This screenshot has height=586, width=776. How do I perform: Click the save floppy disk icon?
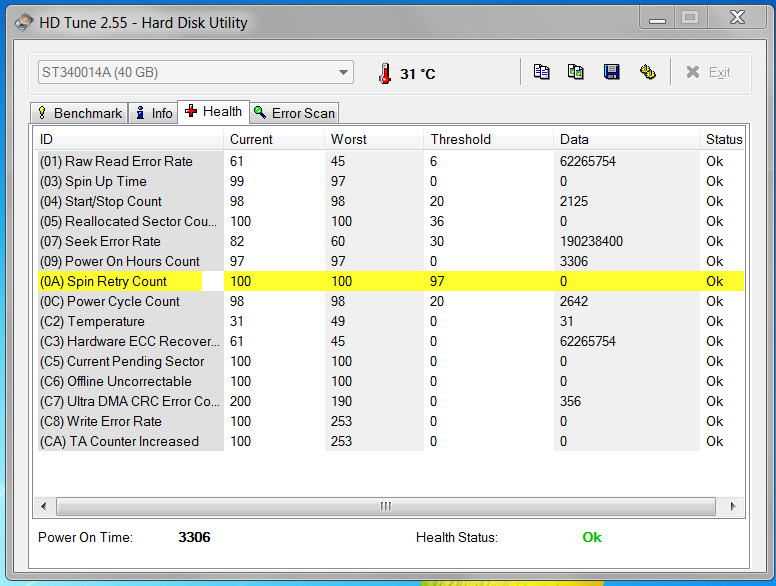tap(612, 72)
